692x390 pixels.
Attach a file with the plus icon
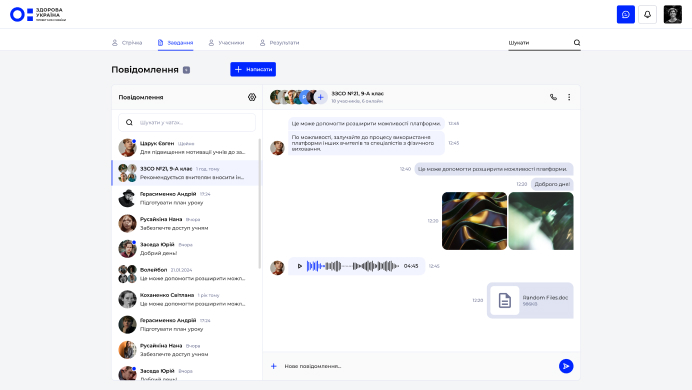274,366
